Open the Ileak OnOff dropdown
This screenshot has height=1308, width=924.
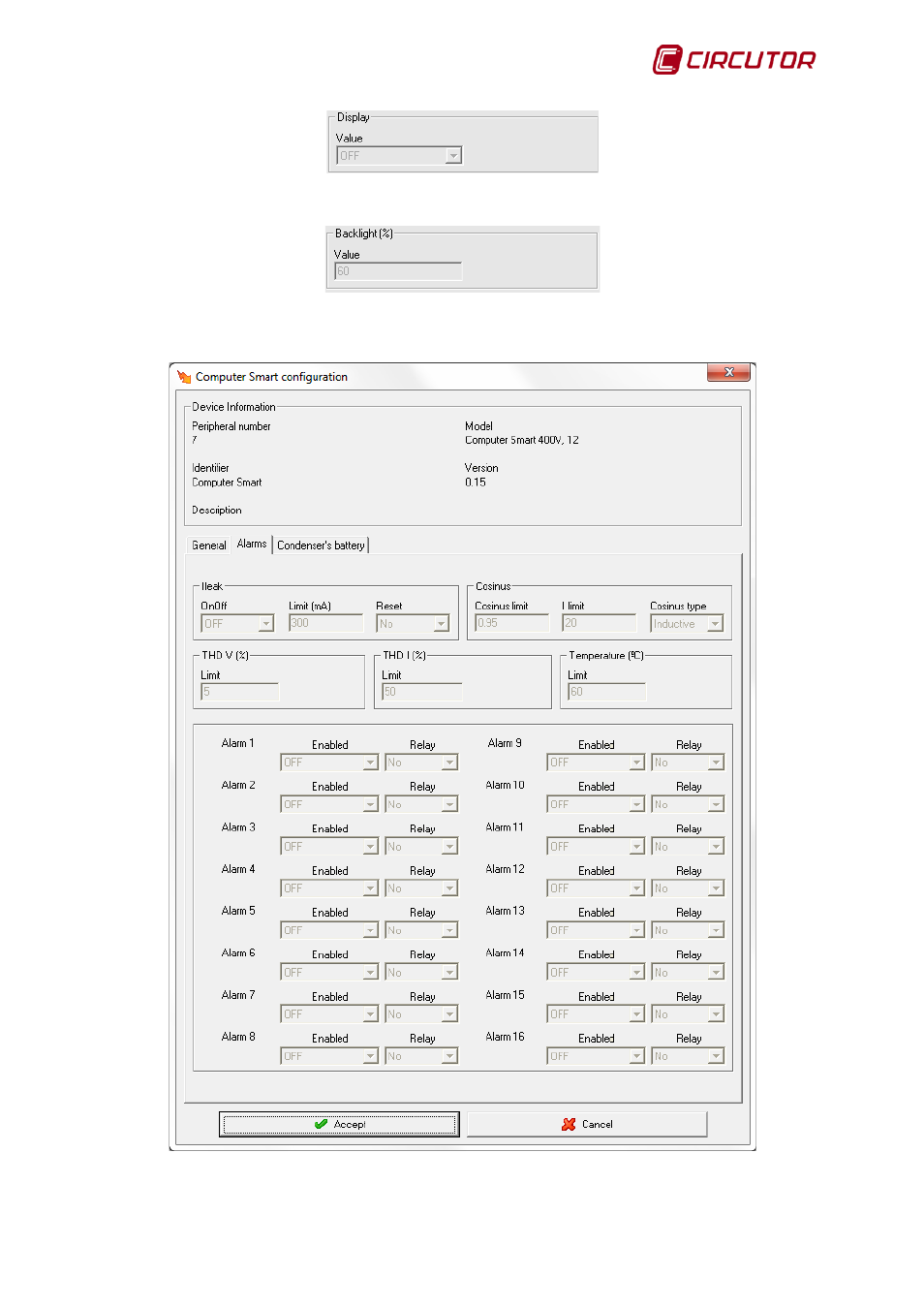click(x=237, y=624)
